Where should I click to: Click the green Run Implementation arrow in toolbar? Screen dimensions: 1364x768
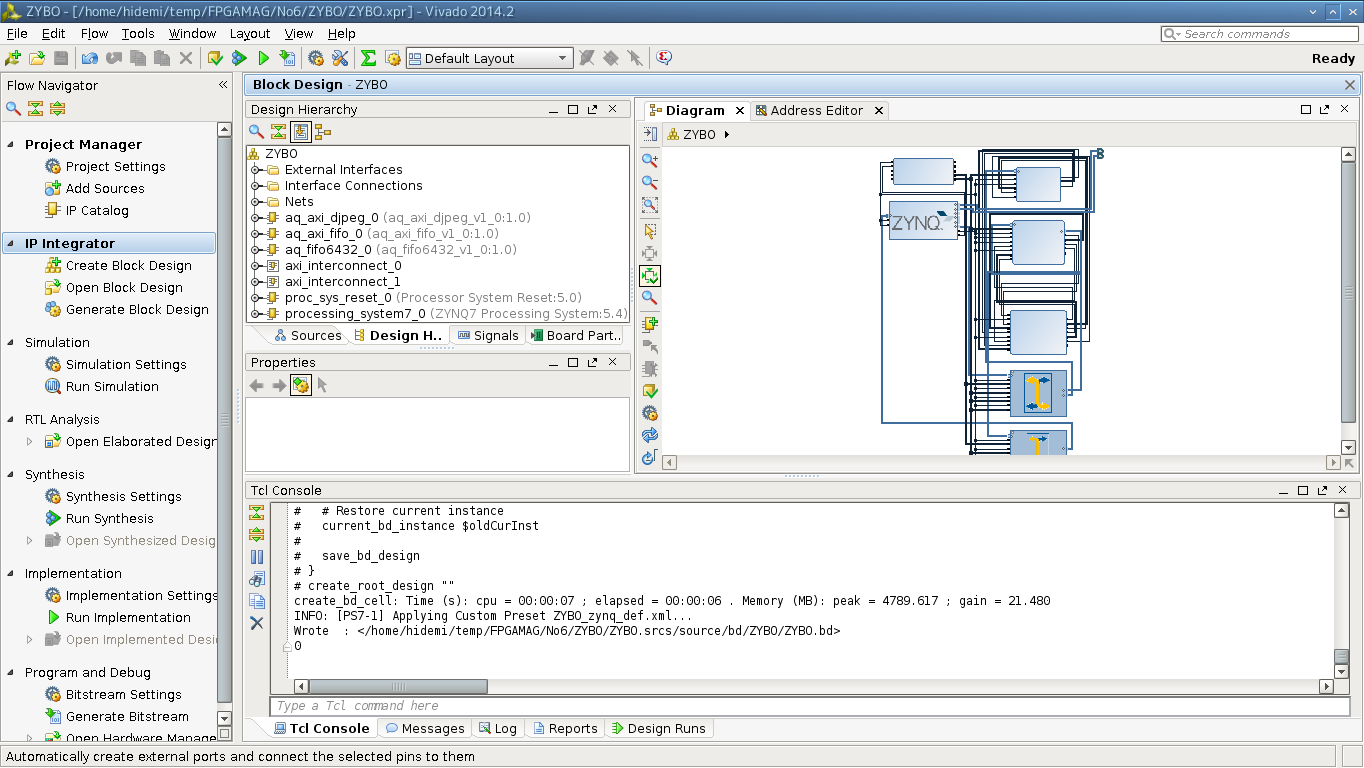point(264,58)
